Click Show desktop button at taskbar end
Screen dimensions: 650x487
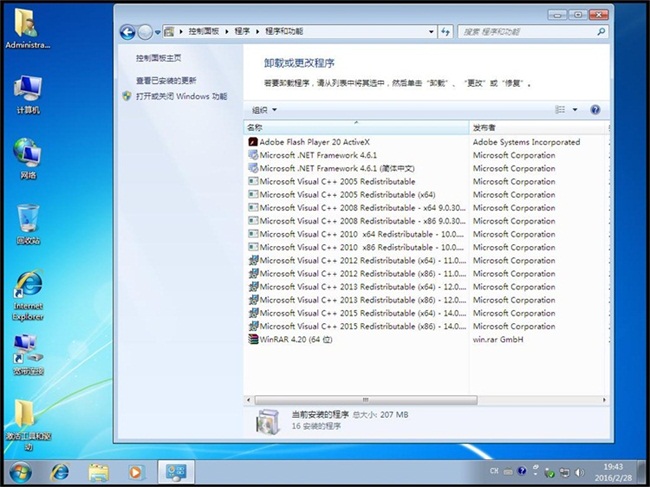click(641, 472)
